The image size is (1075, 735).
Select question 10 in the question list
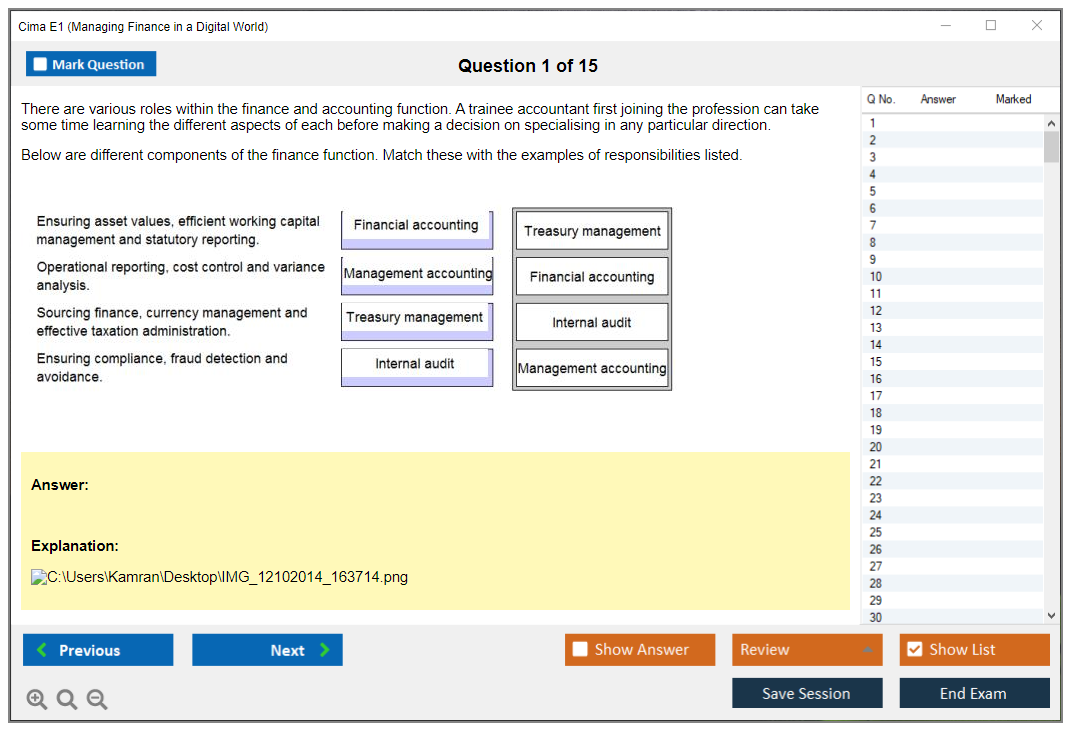coord(876,277)
